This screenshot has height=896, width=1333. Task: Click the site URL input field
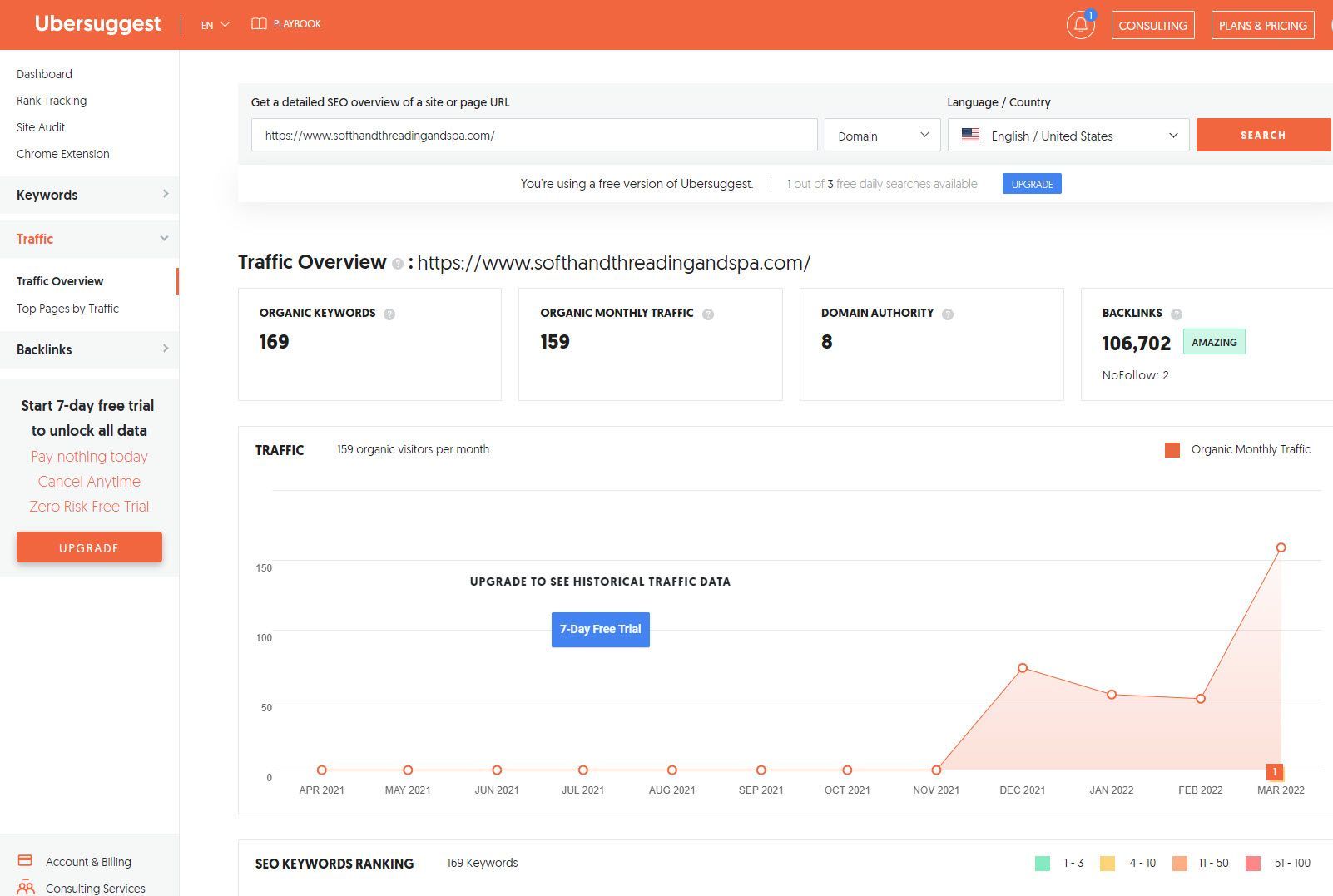(534, 135)
